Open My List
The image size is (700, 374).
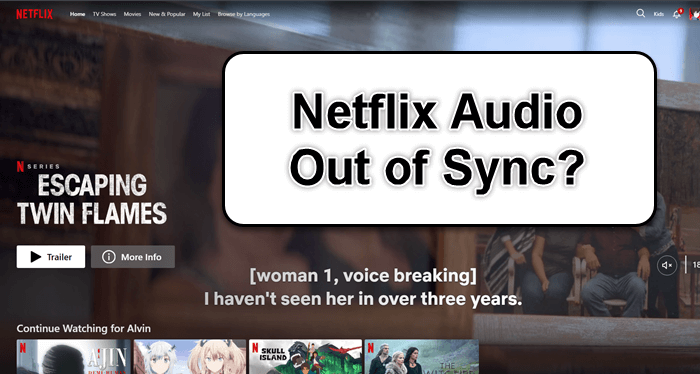pyautogui.click(x=201, y=14)
